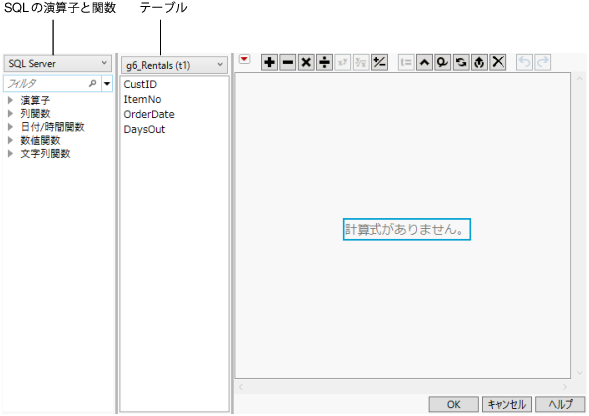Expand the 列関数 category
Image resolution: width=589 pixels, height=416 pixels.
11,113
